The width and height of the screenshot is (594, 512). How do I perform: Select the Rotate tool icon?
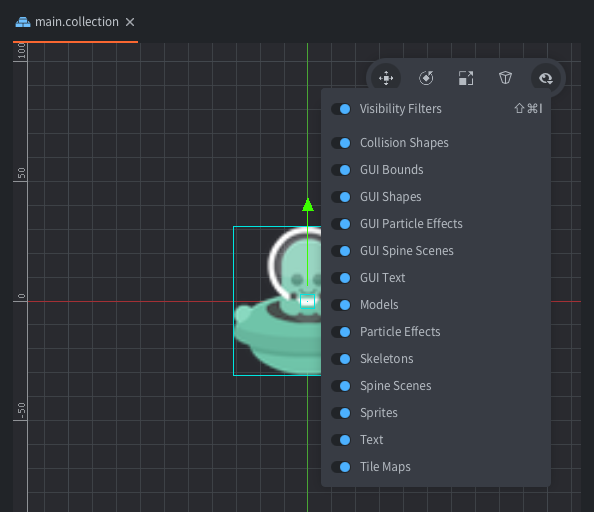tap(426, 78)
